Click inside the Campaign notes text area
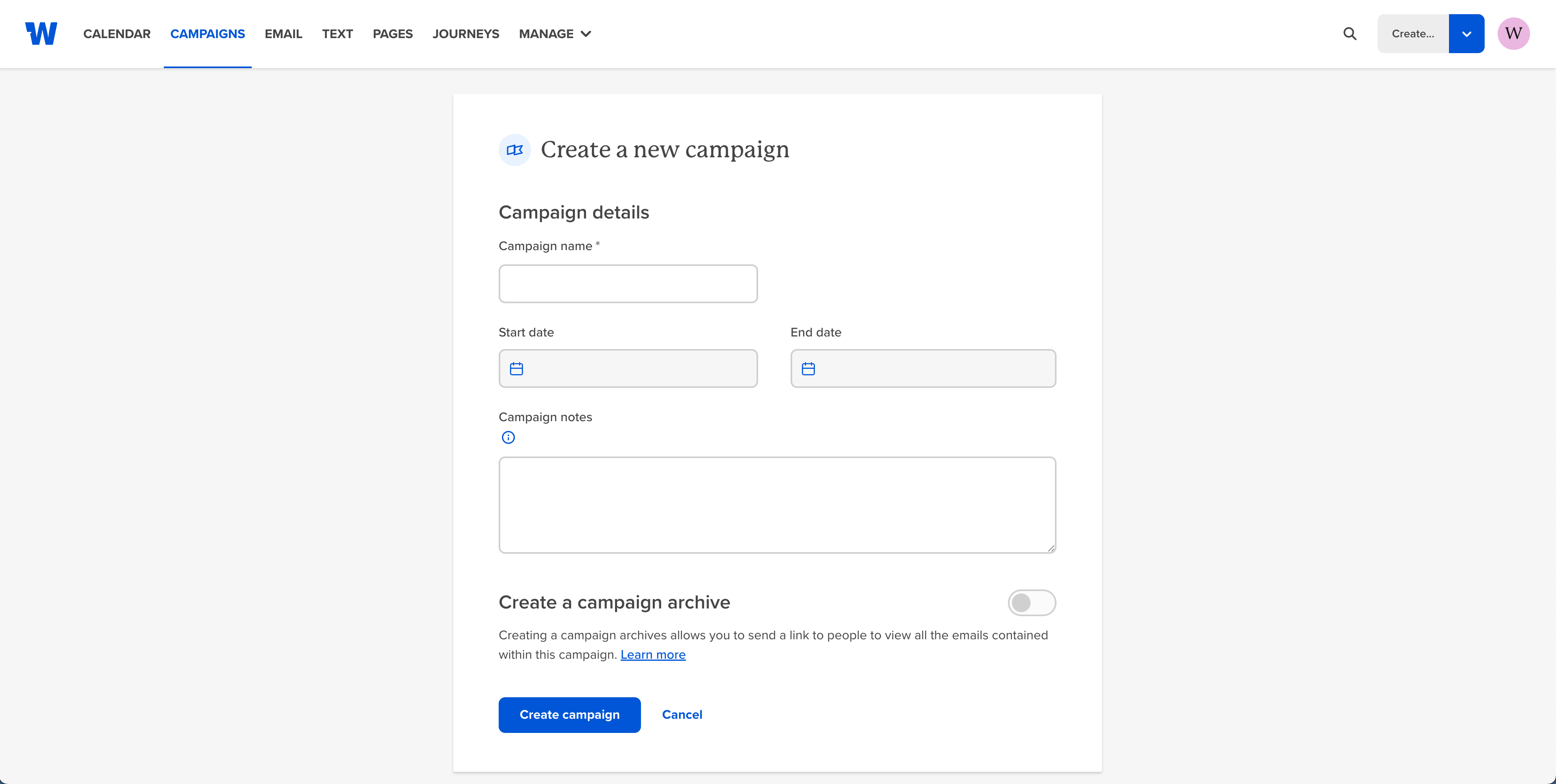 point(777,505)
